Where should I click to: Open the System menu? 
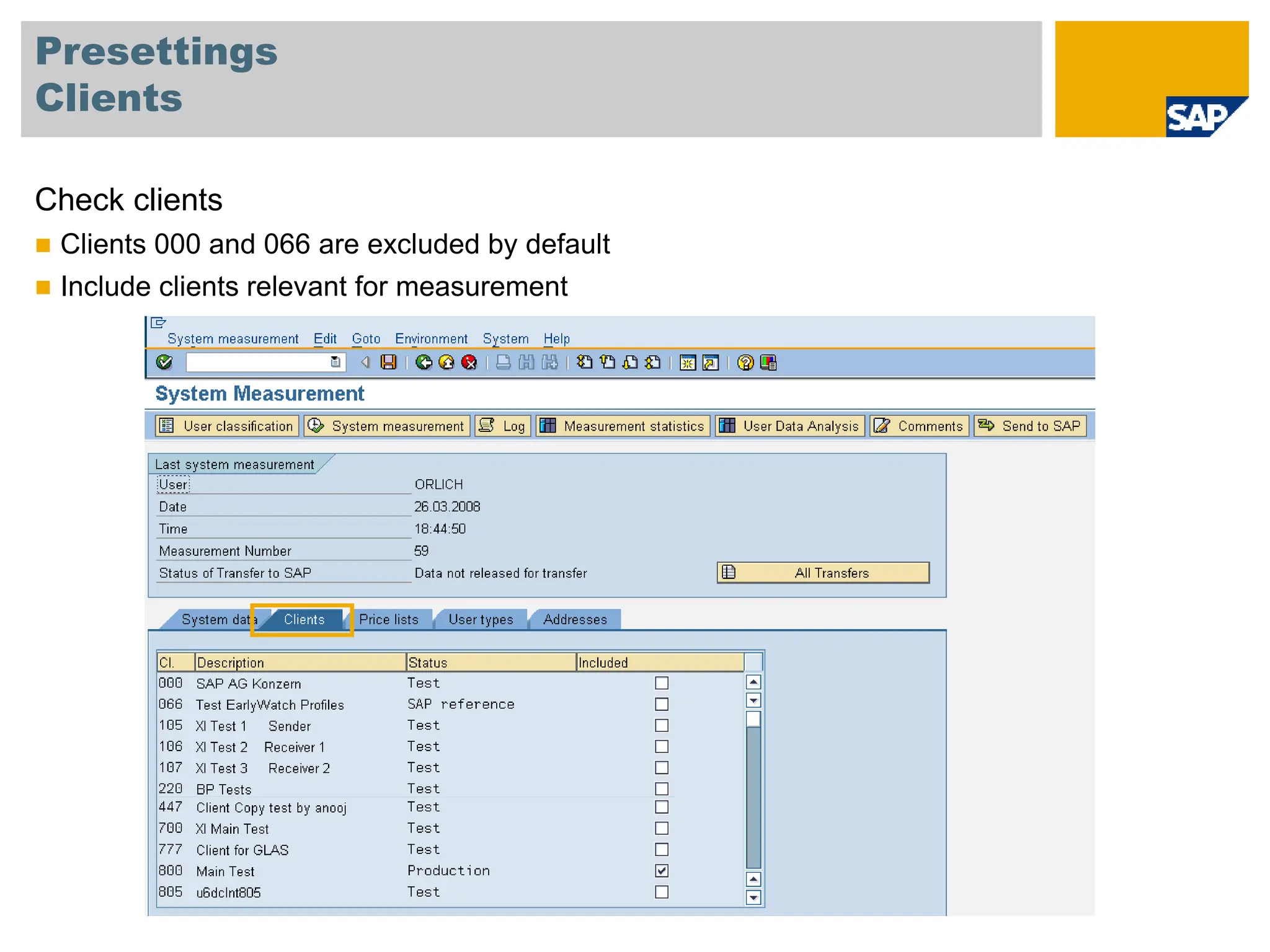click(x=506, y=338)
